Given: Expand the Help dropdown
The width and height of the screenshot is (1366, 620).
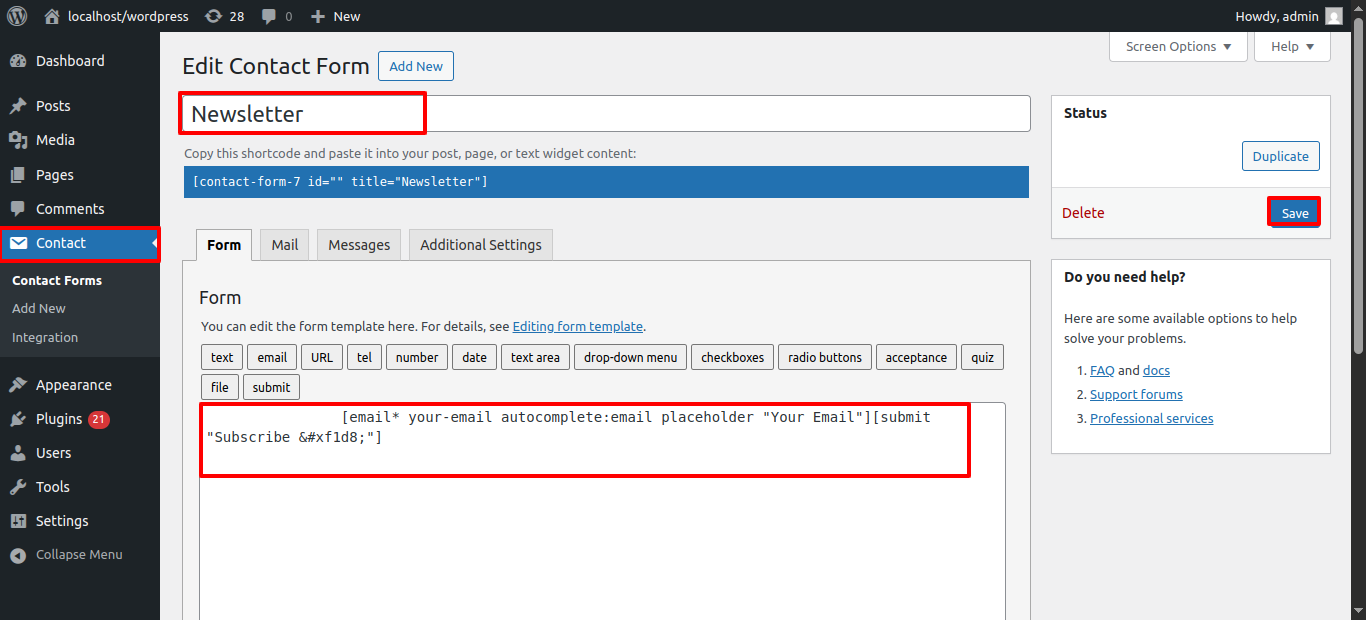Looking at the screenshot, I should (x=1292, y=47).
